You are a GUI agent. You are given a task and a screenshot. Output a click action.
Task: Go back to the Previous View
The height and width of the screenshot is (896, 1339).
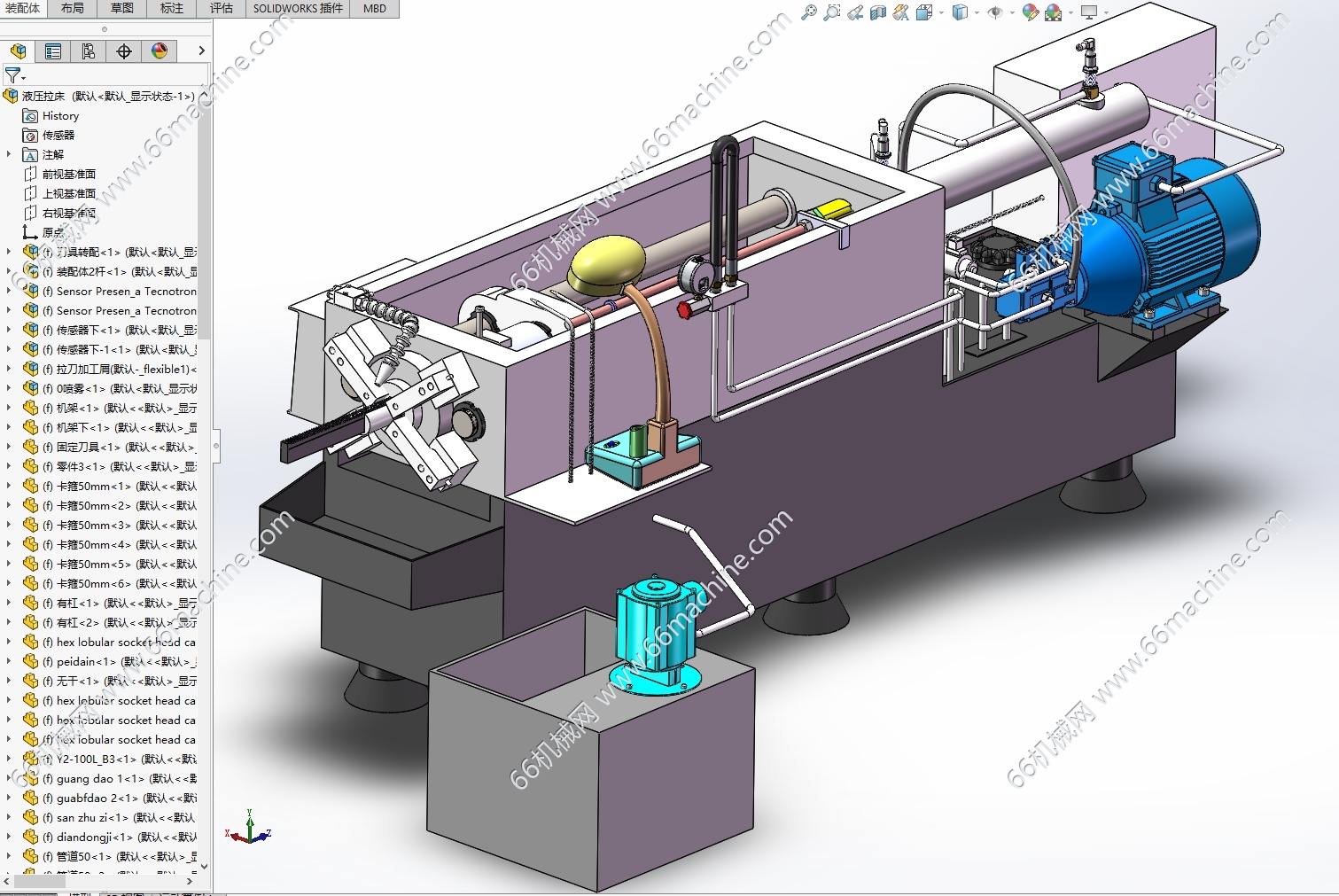pyautogui.click(x=855, y=12)
